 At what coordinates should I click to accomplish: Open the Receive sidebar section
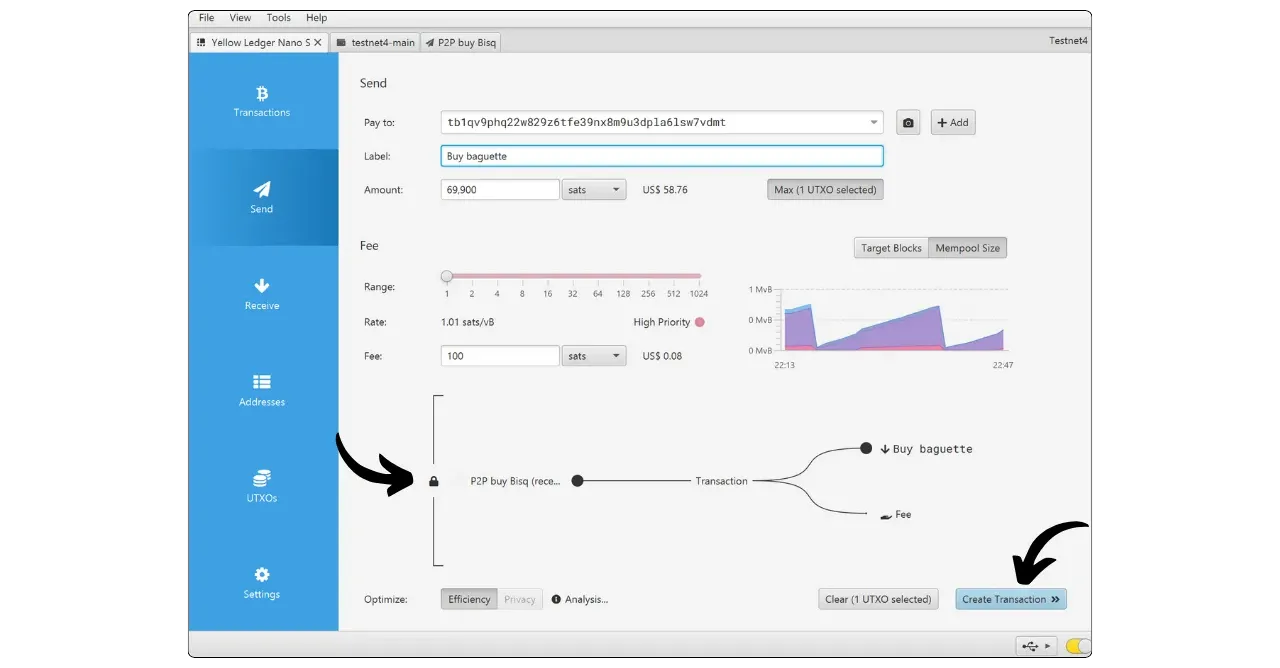[x=262, y=294]
